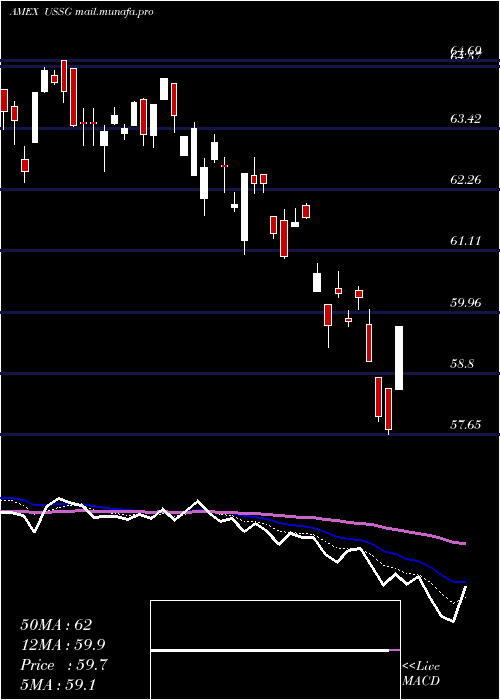Click the 63.42 price level label
Image resolution: width=500 pixels, height=700 pixels.
[466, 119]
